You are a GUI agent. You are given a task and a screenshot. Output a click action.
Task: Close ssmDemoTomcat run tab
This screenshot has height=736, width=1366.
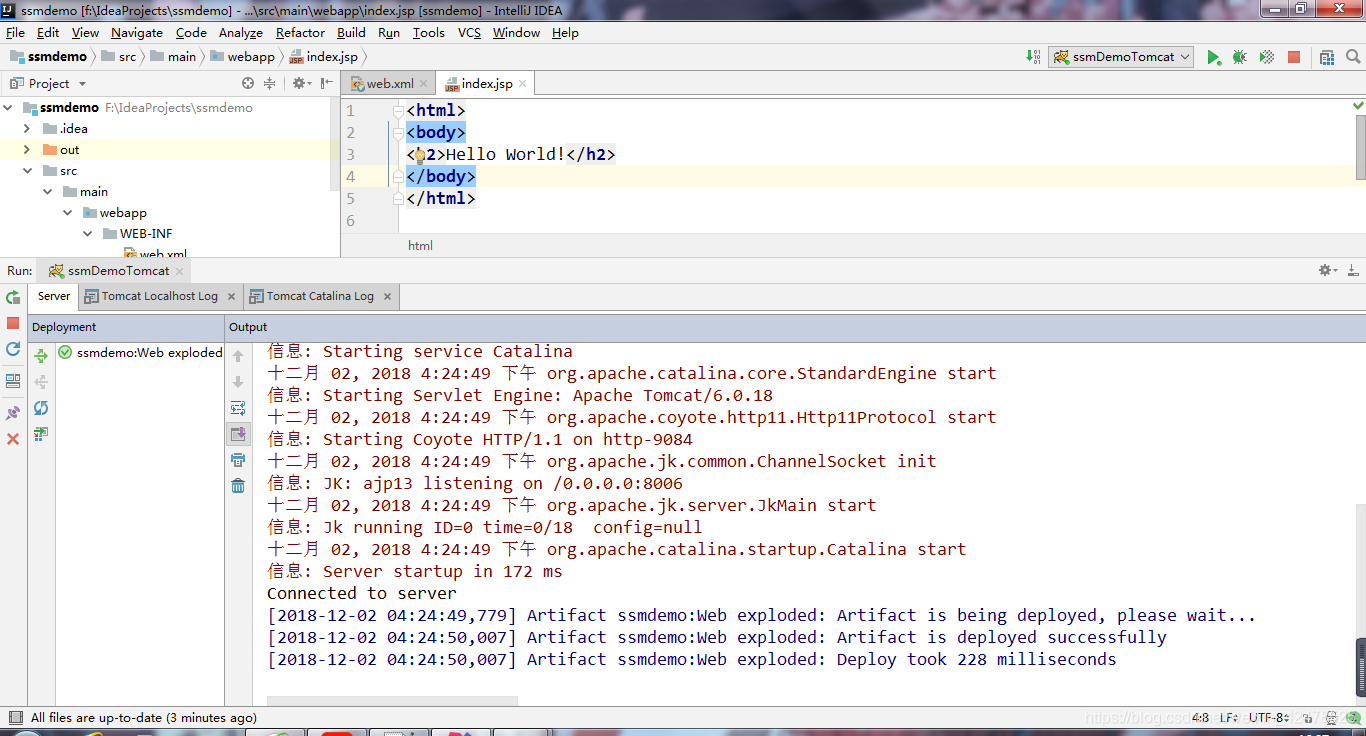tap(180, 271)
